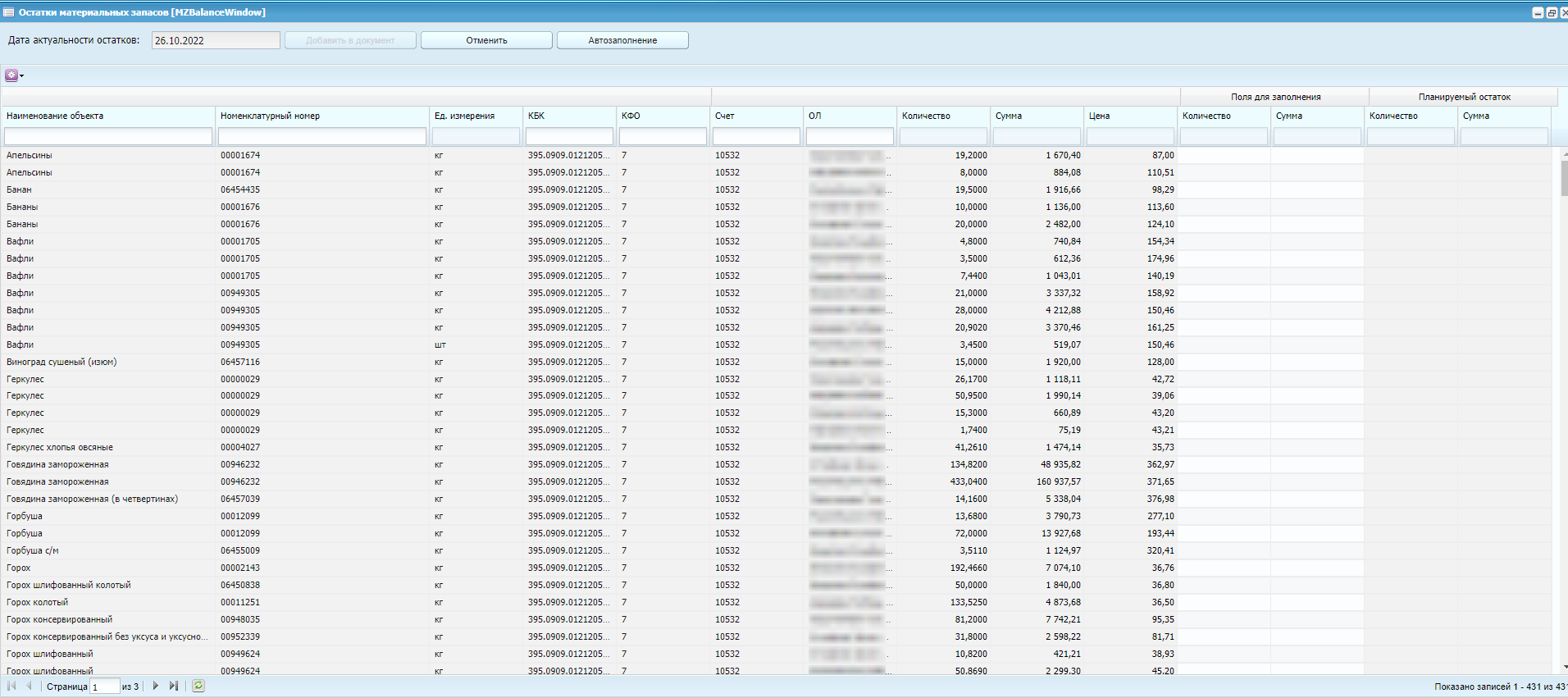
Task: Click nomenclature number 00948035
Action: point(240,619)
